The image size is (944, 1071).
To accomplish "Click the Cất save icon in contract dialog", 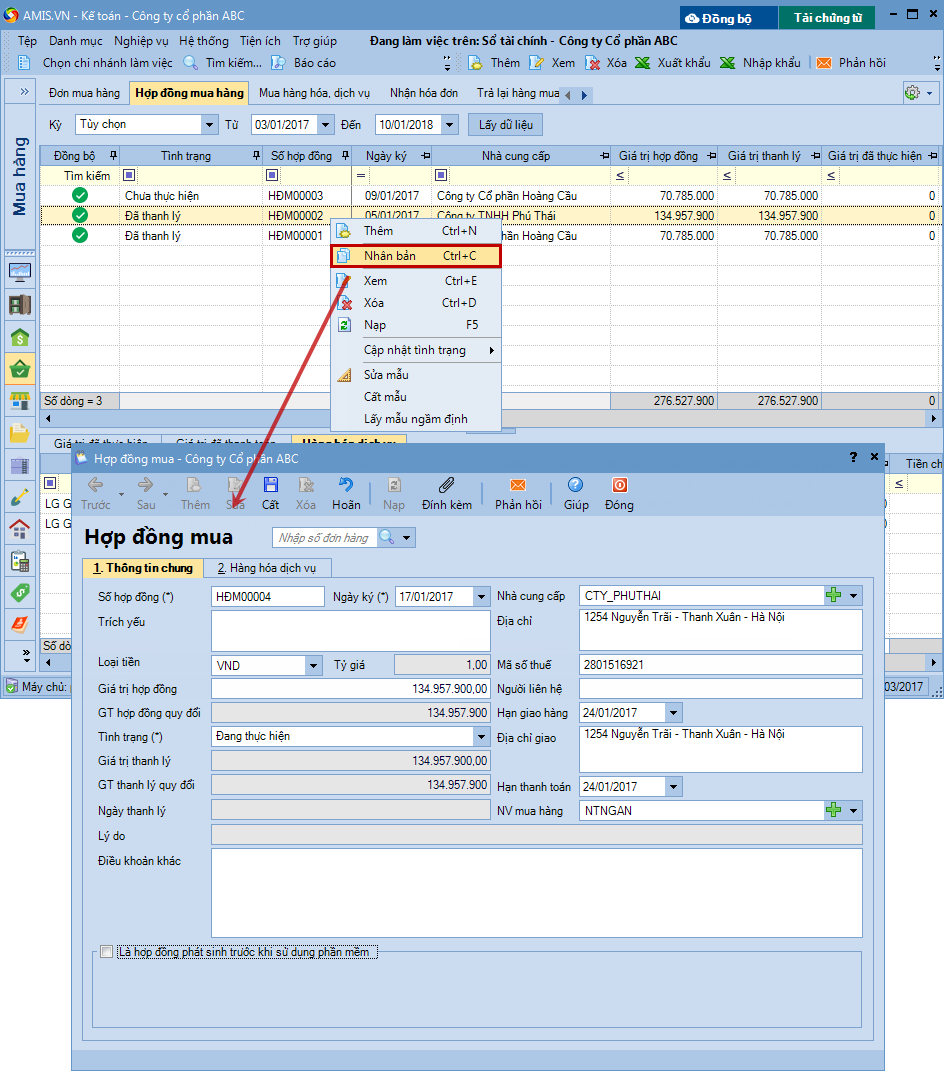I will tap(270, 485).
